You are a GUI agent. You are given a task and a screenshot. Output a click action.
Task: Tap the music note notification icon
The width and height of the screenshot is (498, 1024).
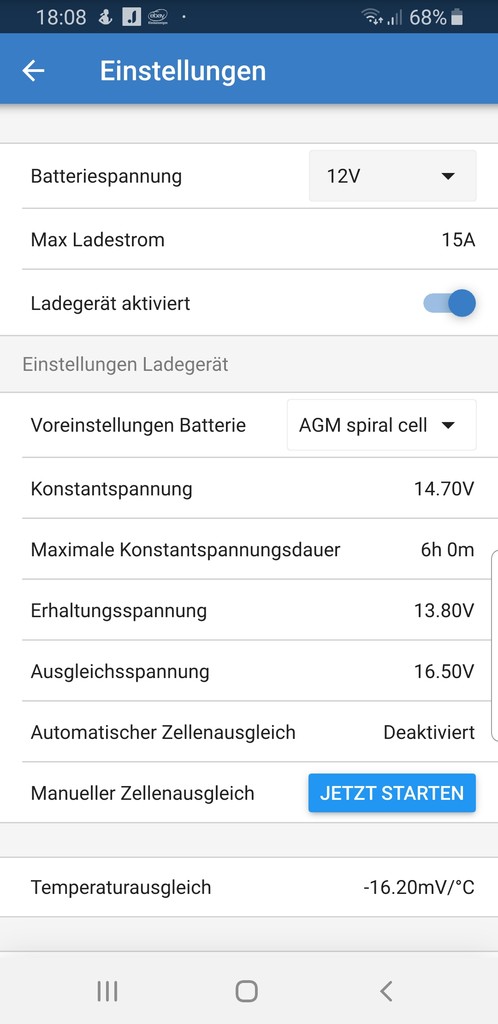pos(131,17)
